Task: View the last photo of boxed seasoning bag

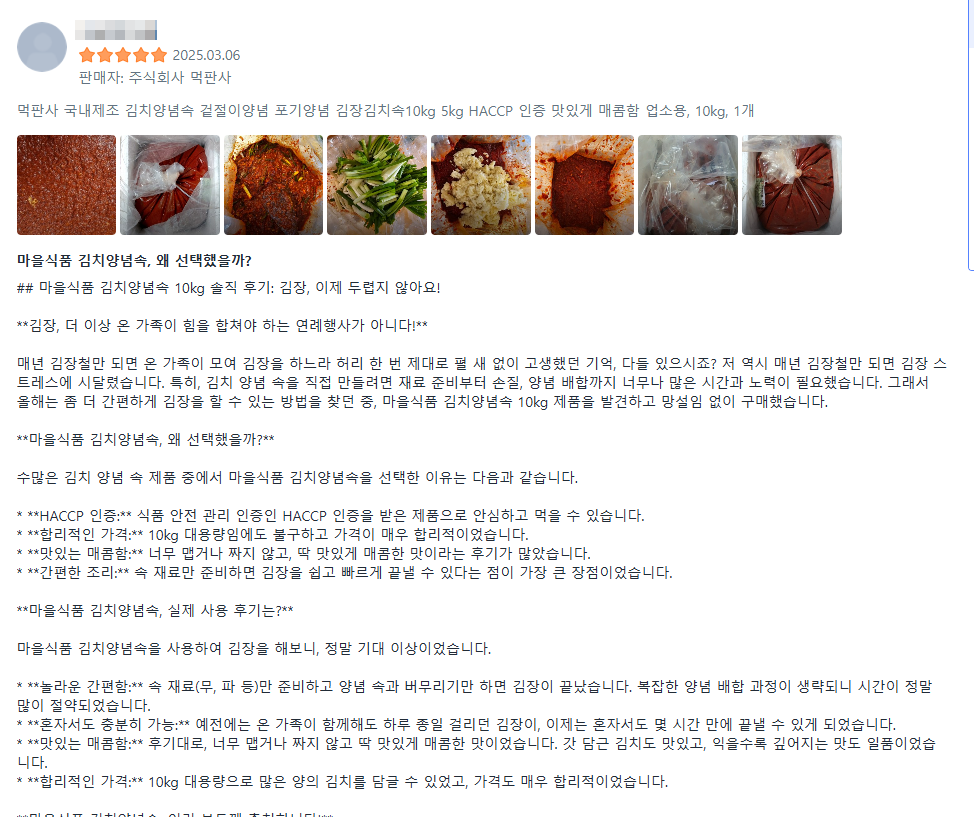Action: tap(792, 185)
